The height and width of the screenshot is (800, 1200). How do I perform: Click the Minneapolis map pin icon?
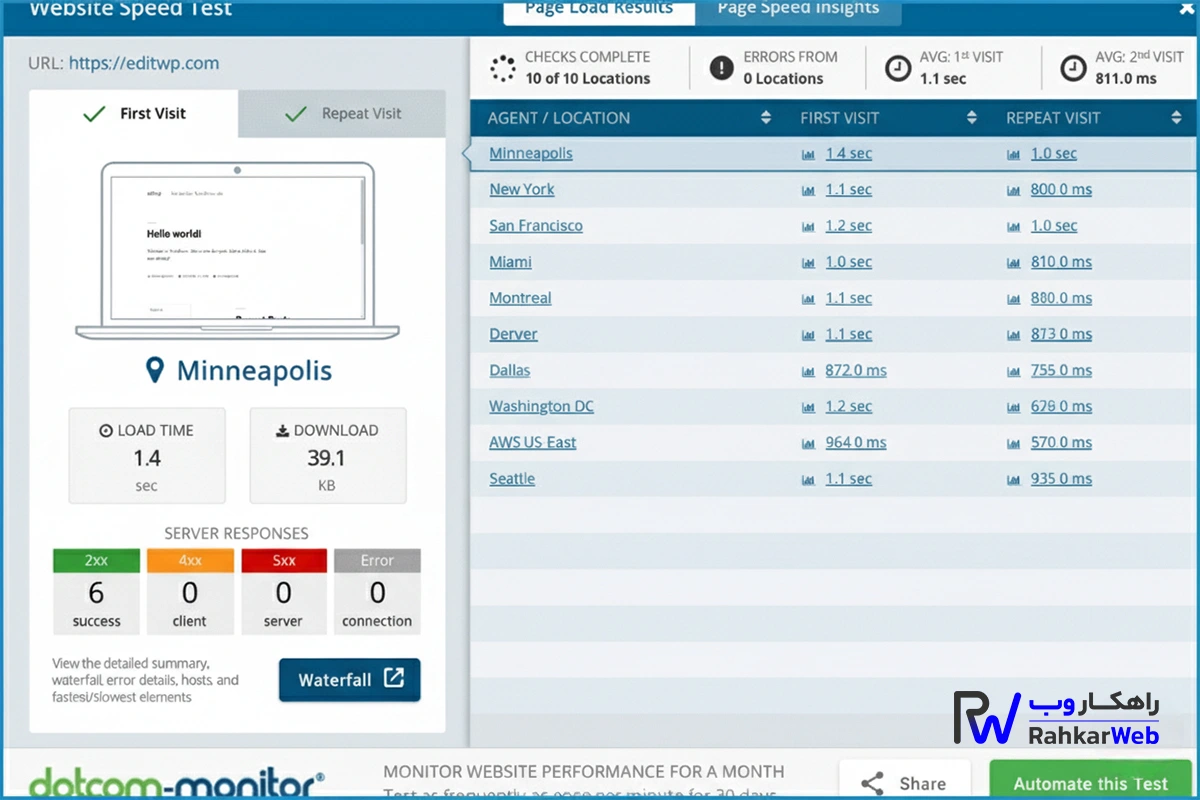[x=154, y=371]
